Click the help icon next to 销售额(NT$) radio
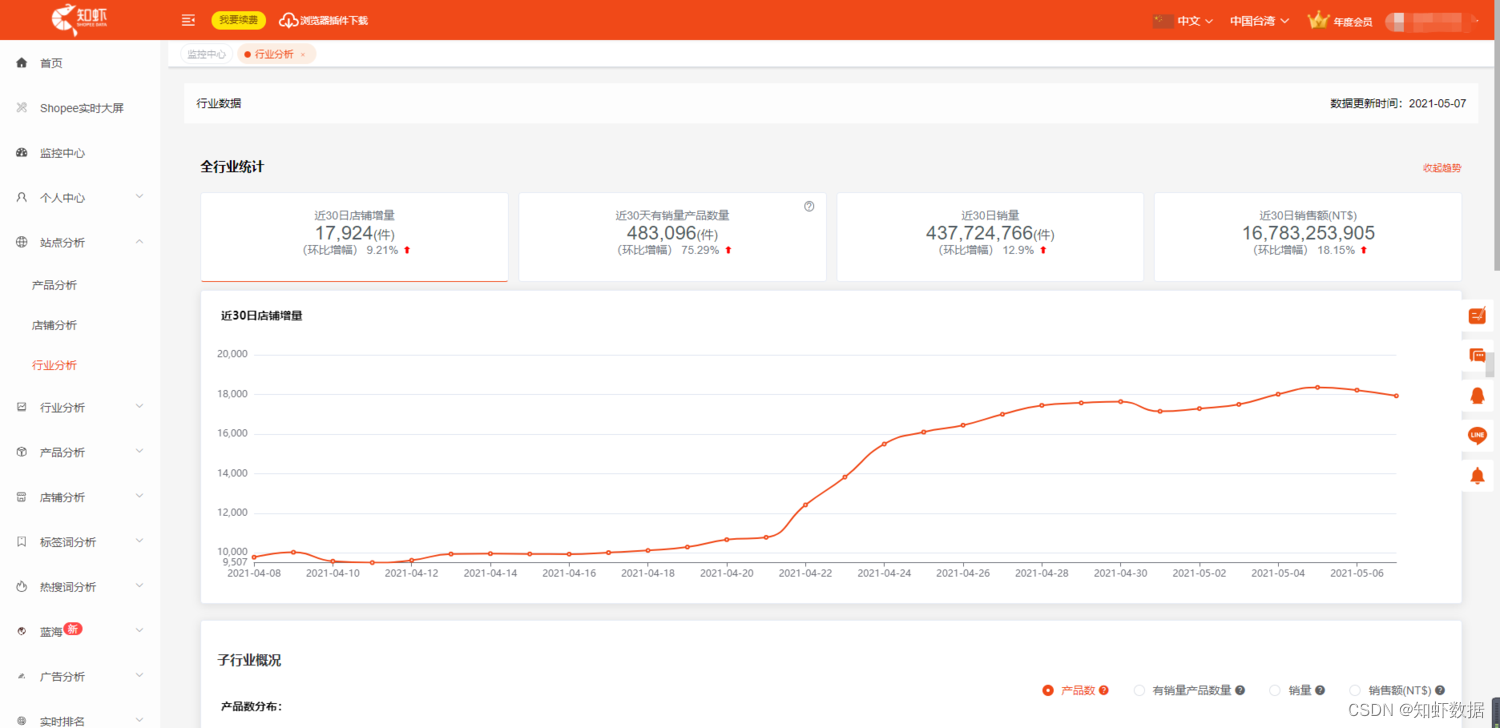 (x=1439, y=690)
